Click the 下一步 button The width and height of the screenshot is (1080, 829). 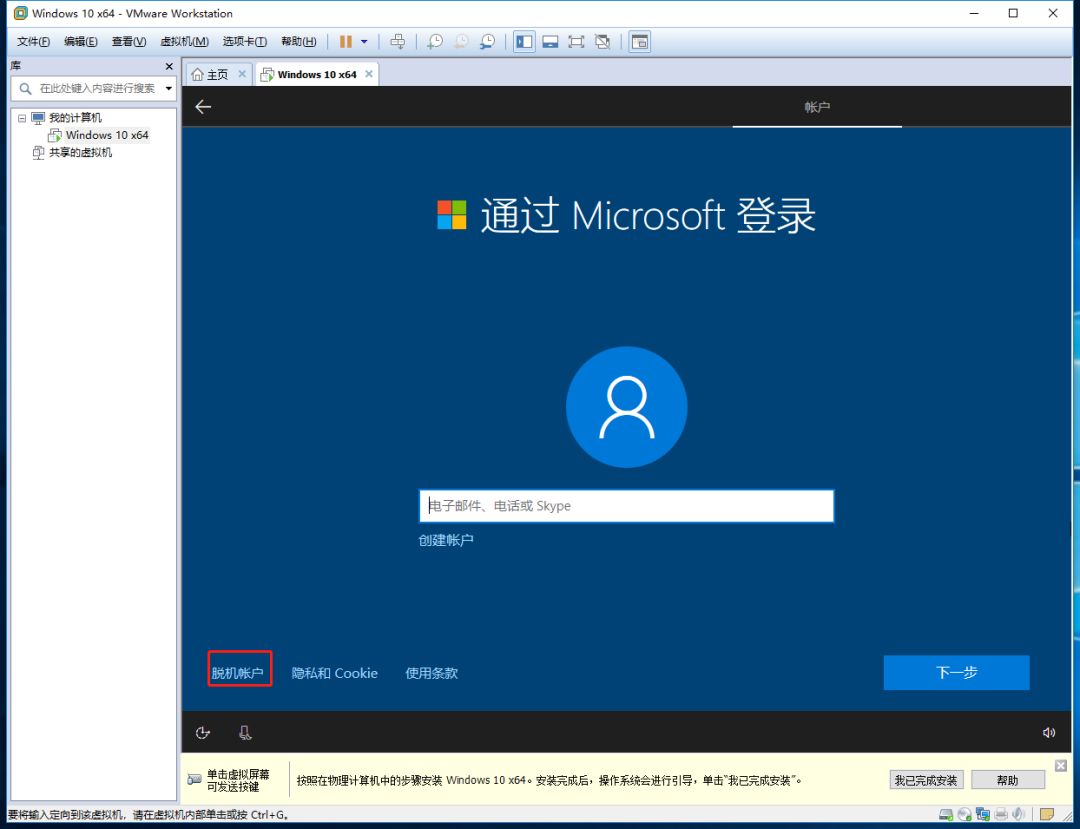956,672
